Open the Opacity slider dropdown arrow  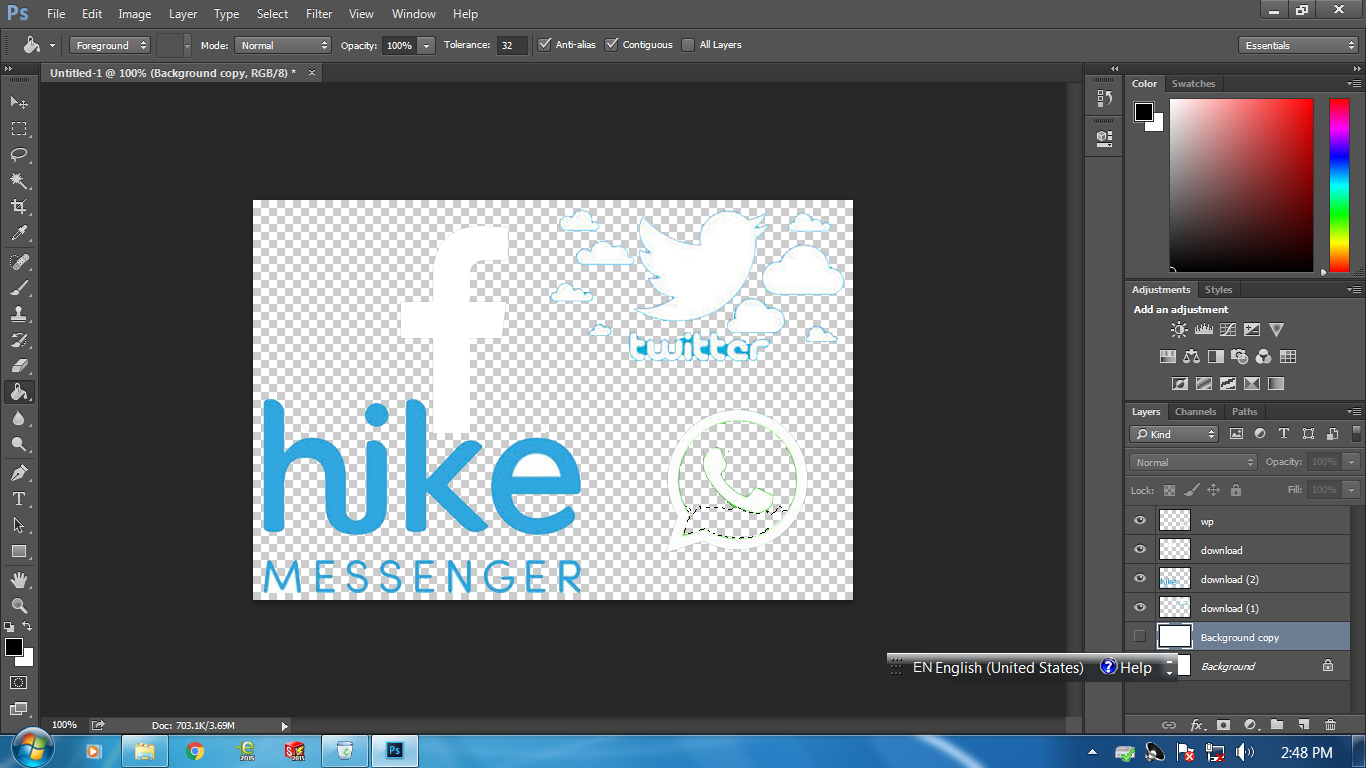(x=427, y=45)
